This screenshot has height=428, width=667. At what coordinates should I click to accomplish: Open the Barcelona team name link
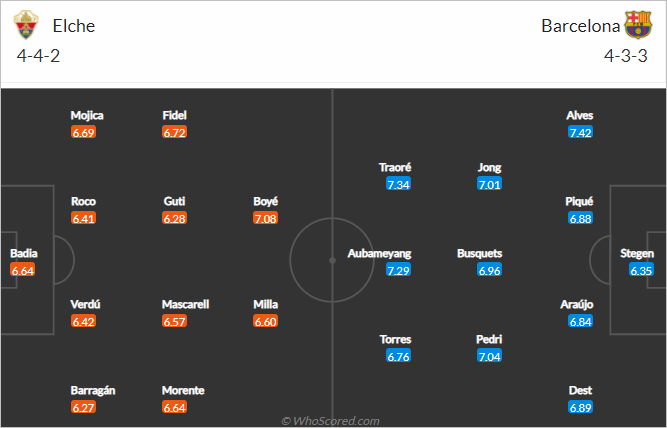(x=580, y=26)
